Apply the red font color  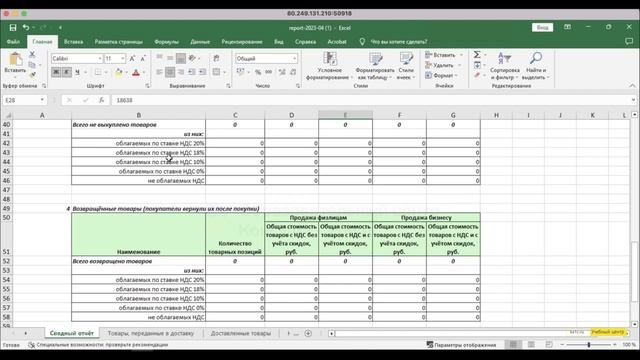(136, 73)
